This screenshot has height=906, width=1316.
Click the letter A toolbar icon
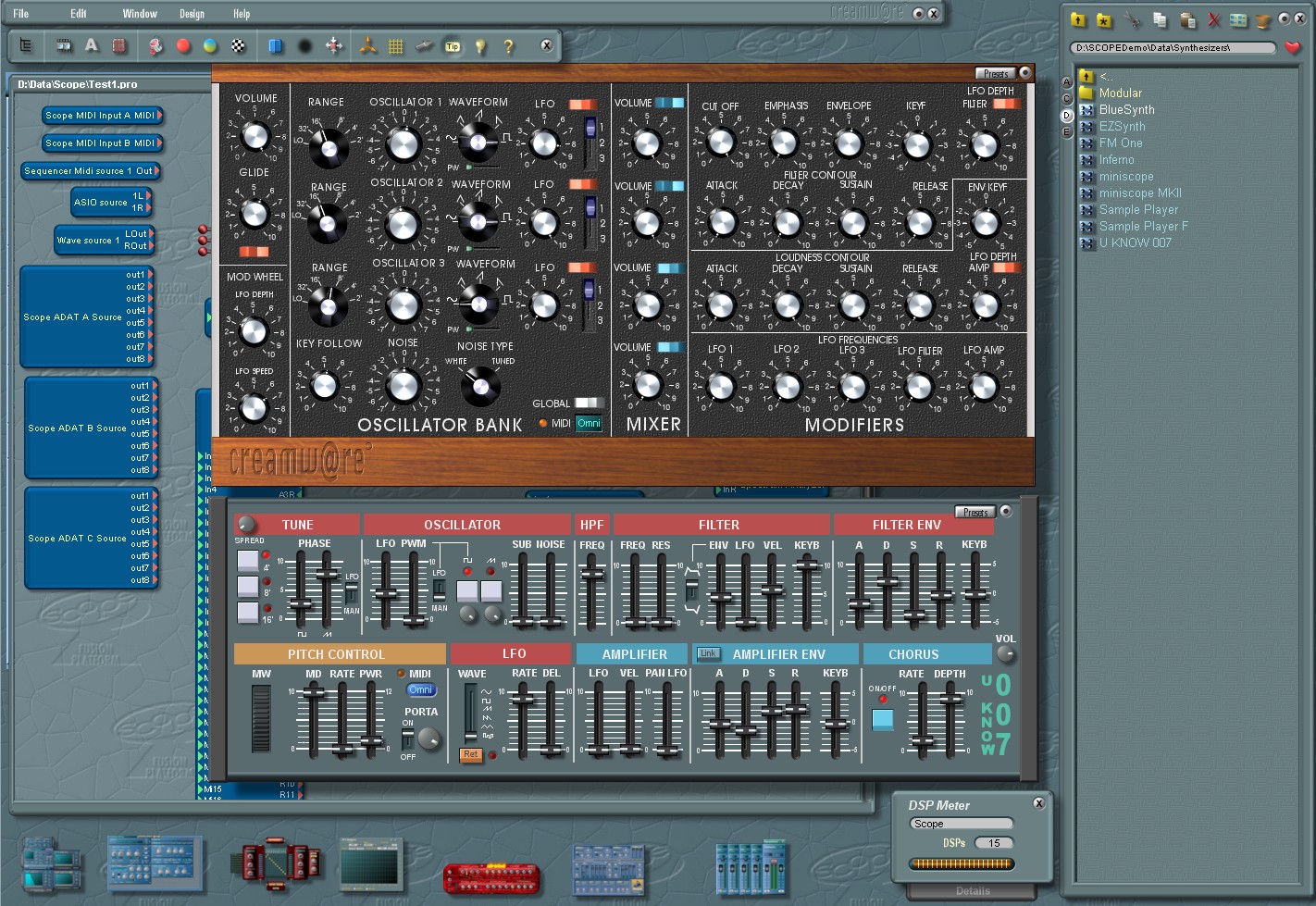coord(91,44)
